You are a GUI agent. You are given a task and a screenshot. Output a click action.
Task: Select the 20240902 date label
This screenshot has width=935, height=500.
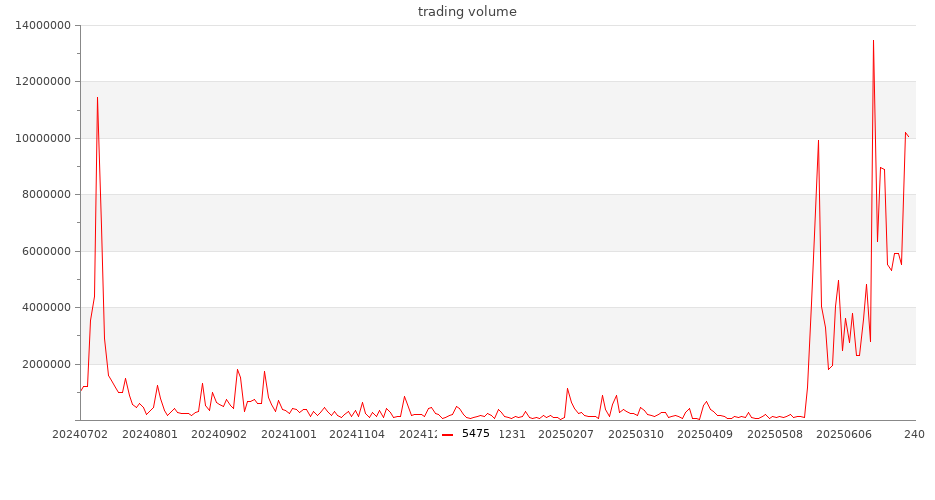click(219, 434)
